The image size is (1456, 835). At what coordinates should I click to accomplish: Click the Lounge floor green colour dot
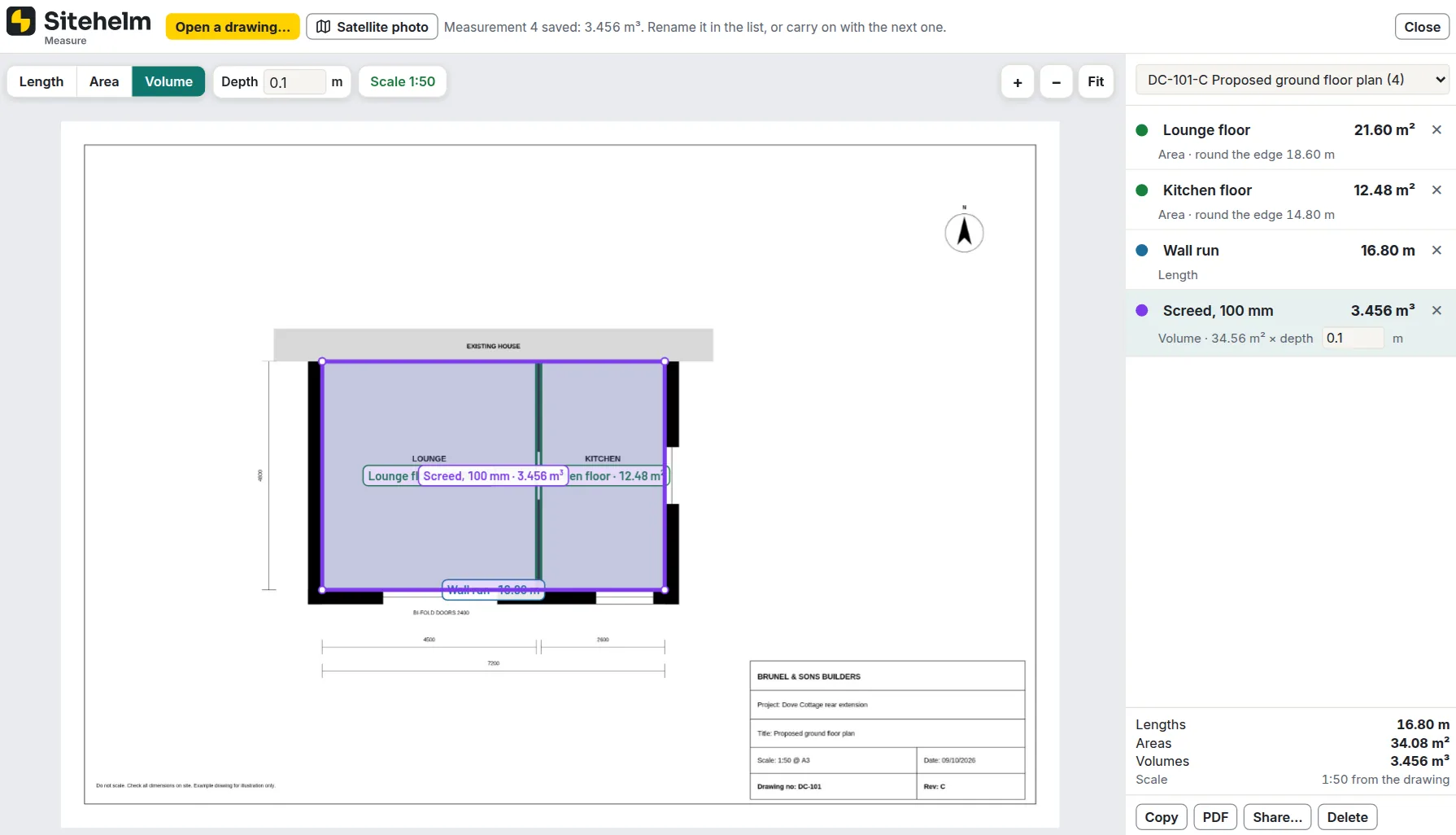(x=1142, y=130)
